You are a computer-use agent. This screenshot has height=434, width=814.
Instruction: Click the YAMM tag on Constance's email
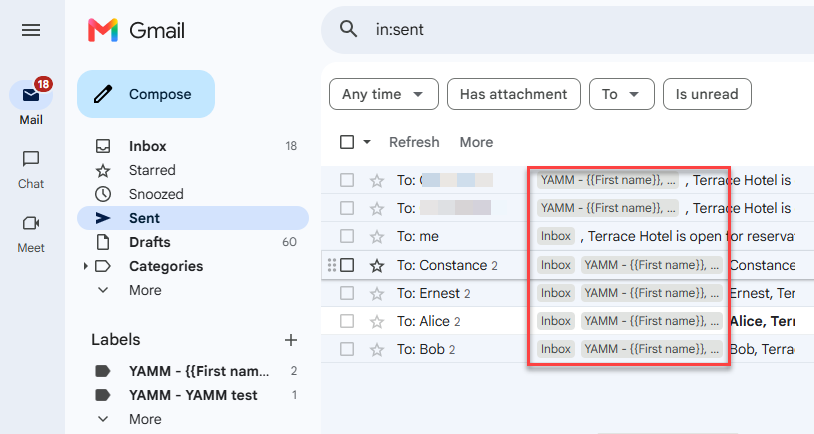click(652, 265)
